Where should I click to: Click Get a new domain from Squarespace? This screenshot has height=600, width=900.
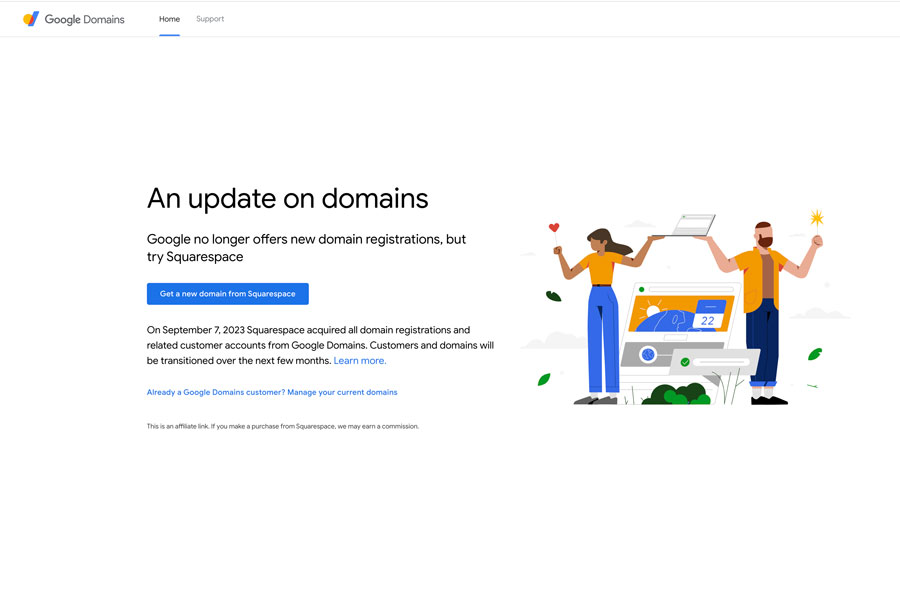tap(228, 293)
